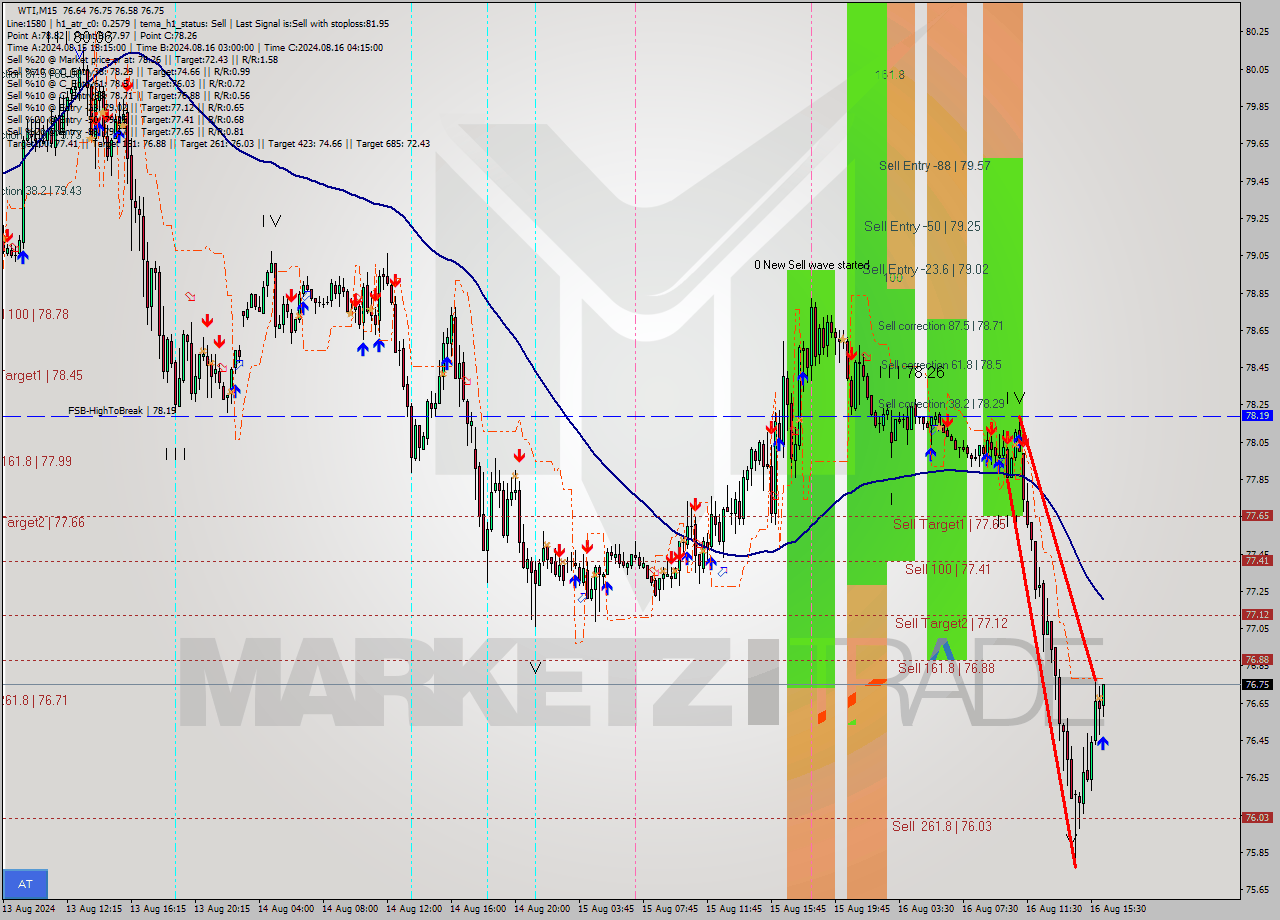Click the blue AT button
This screenshot has width=1280, height=920.
coord(25,884)
